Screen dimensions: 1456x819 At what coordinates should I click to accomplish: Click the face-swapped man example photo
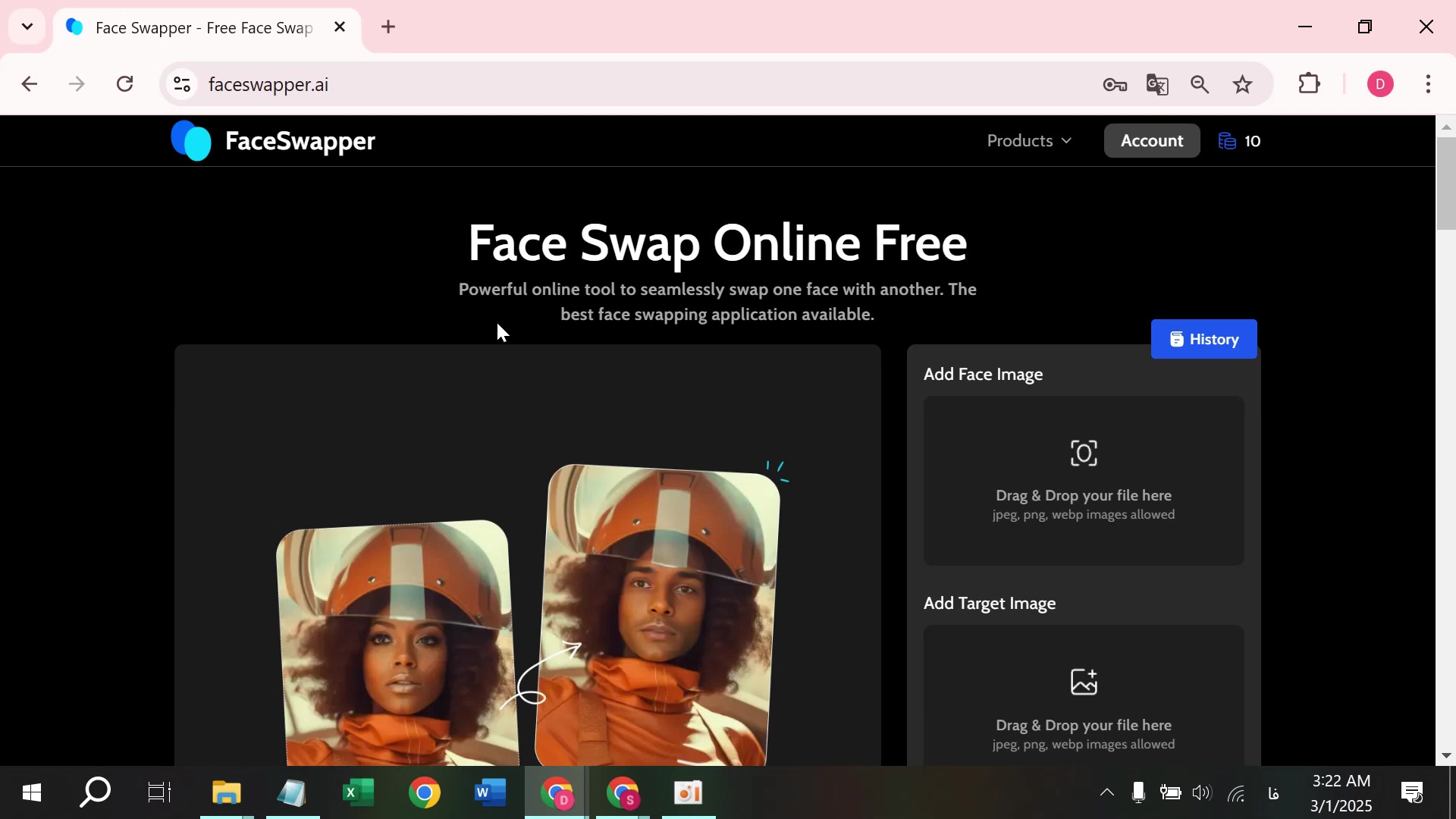(657, 615)
